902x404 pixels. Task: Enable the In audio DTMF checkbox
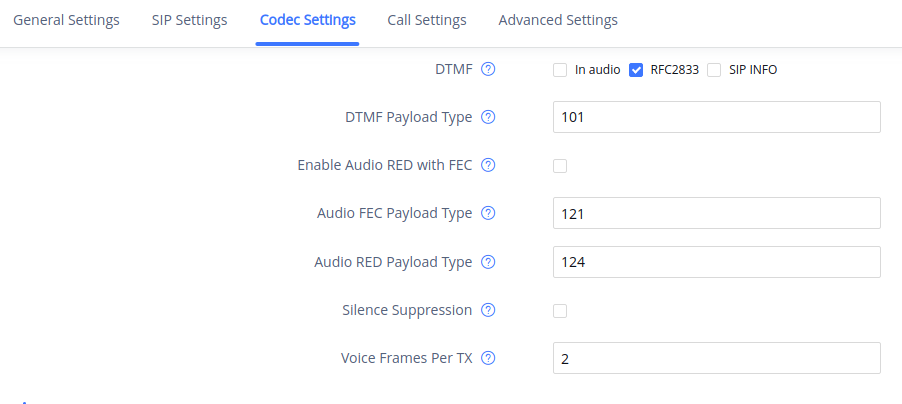(560, 70)
